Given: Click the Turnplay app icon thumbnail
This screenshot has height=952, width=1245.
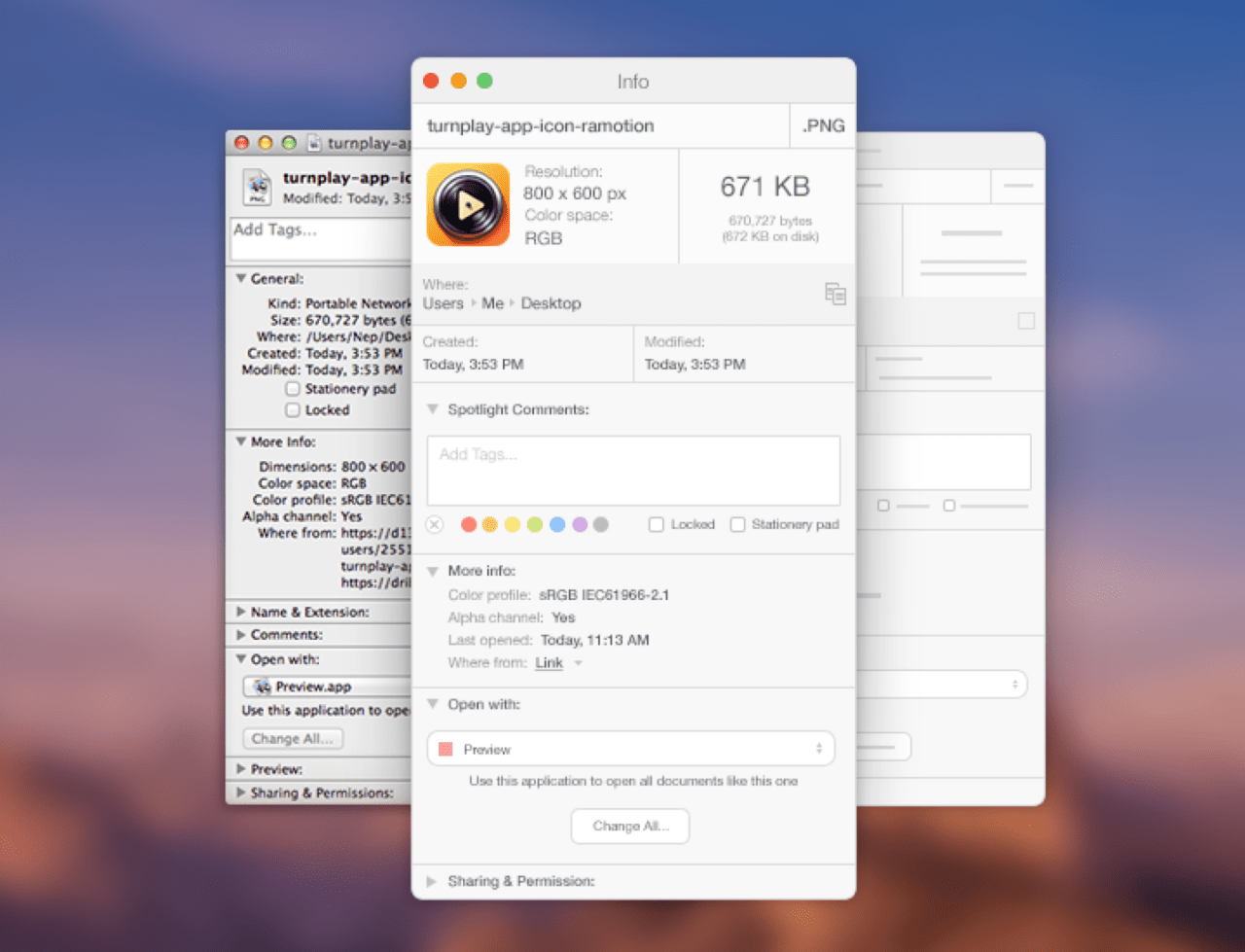Looking at the screenshot, I should click(x=468, y=205).
